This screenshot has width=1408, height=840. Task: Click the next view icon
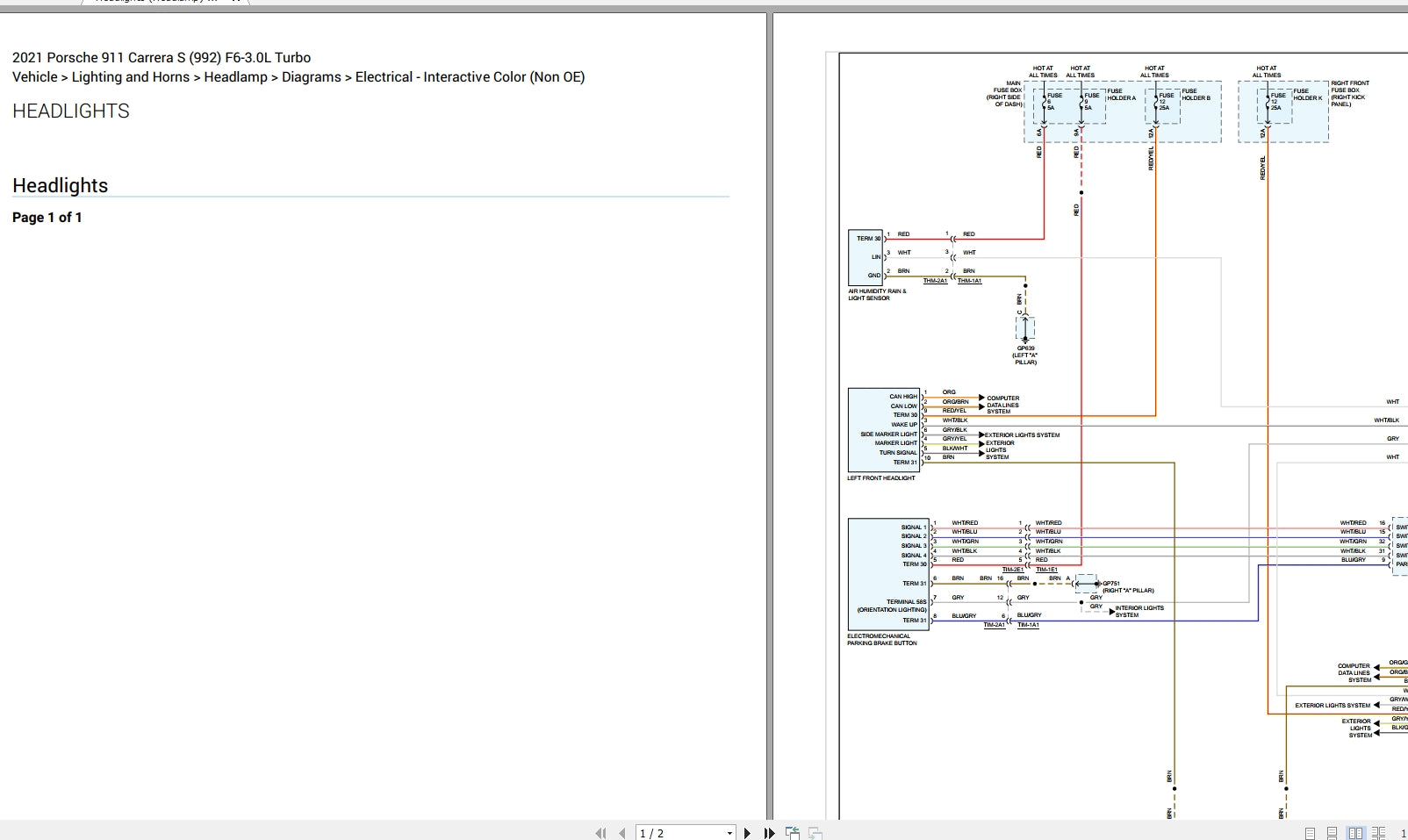coord(815,833)
